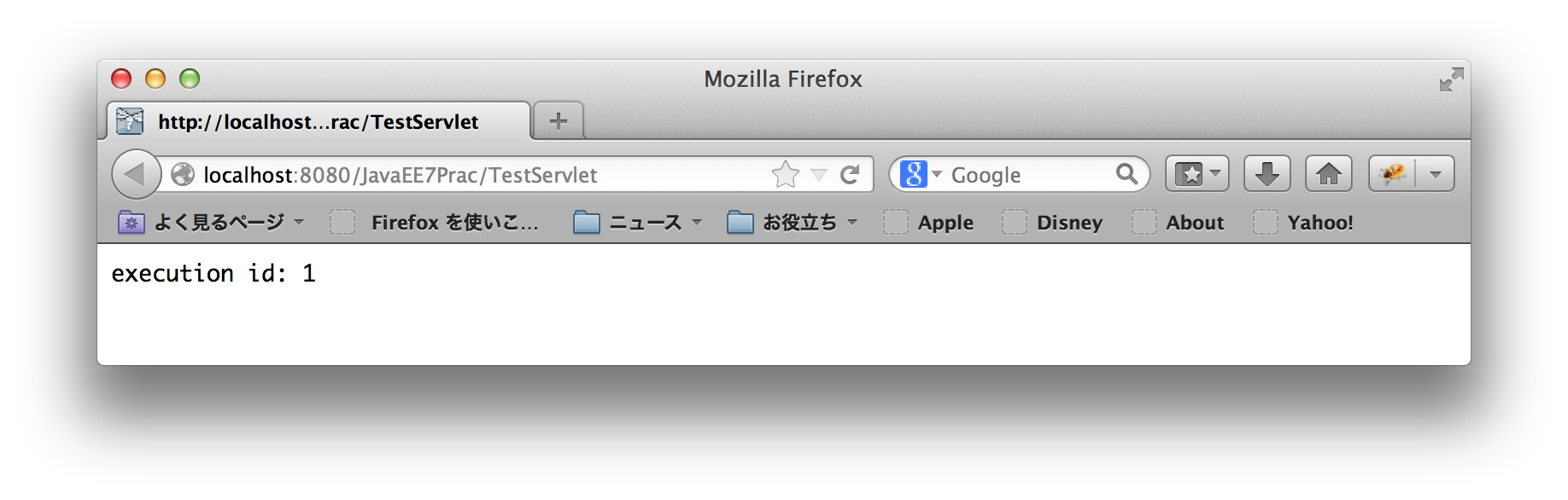Toggle full screen with the arrows icon
Viewport: 1568px width, 500px height.
pyautogui.click(x=1451, y=79)
